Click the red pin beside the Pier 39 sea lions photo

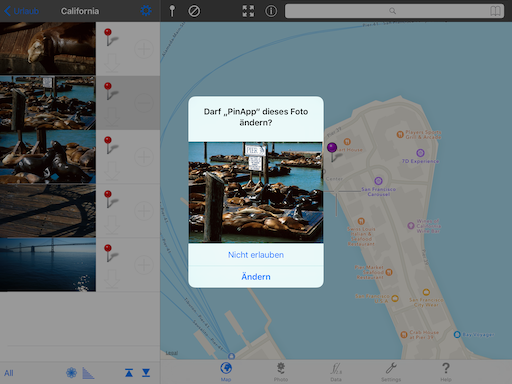coord(110,91)
